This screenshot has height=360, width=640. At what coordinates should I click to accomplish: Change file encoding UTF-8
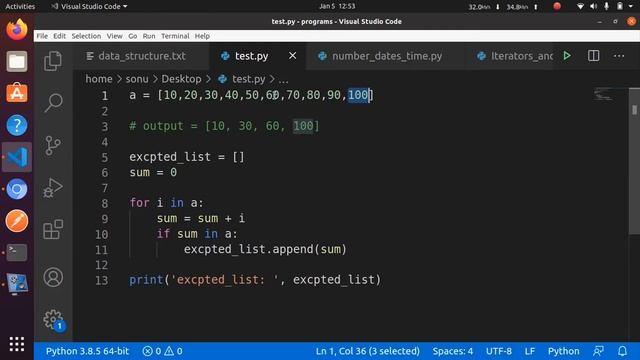(x=498, y=351)
